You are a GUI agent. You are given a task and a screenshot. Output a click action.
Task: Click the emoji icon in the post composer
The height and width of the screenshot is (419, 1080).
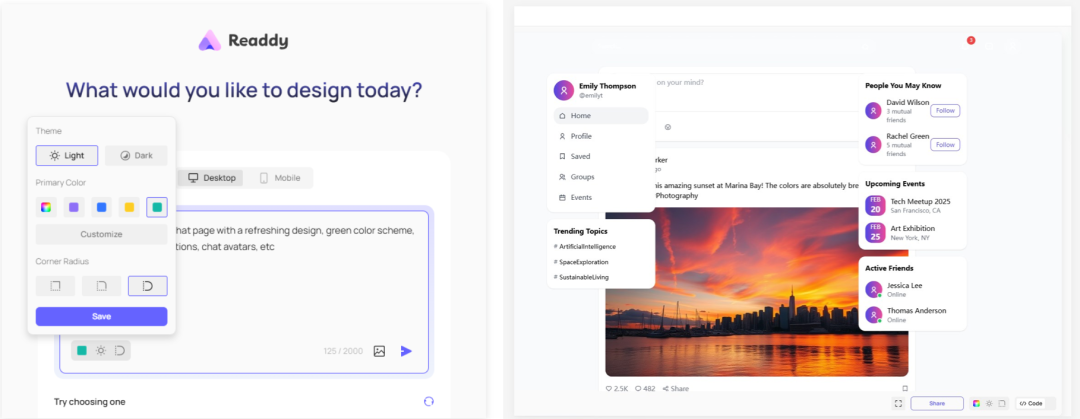pos(667,127)
